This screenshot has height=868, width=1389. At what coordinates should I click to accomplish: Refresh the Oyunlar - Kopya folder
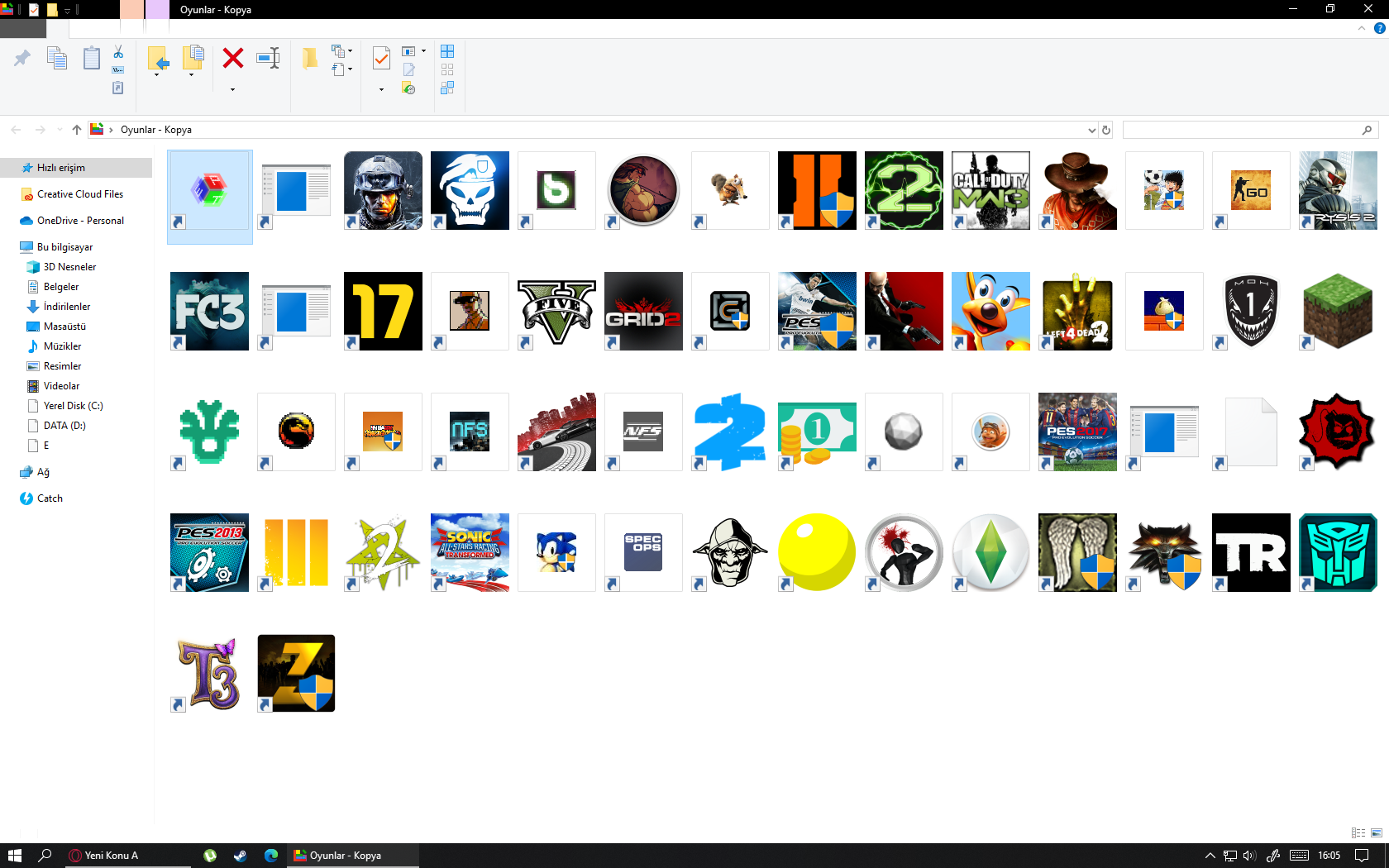click(x=1106, y=130)
